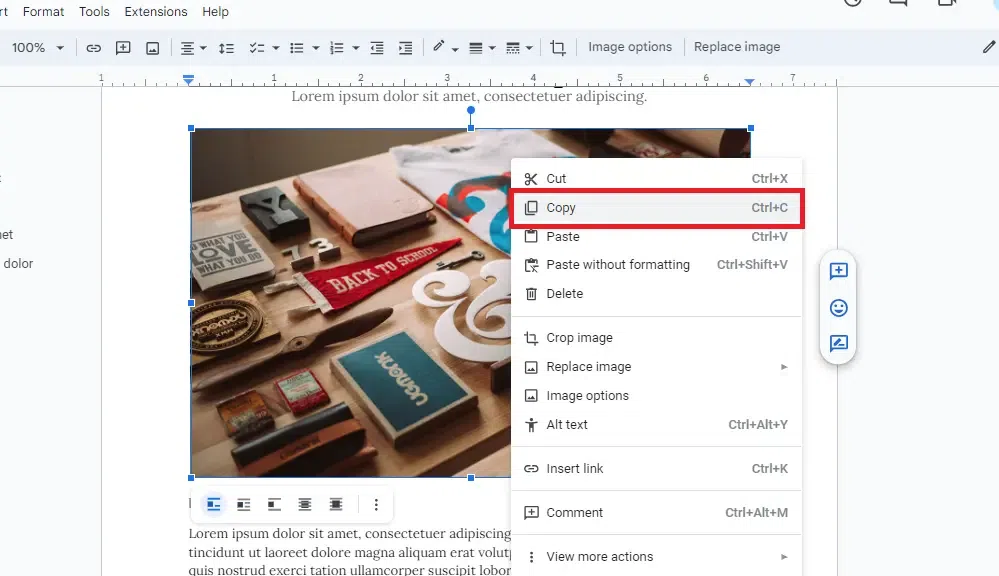Expand the Replace image submenu arrow

(784, 367)
